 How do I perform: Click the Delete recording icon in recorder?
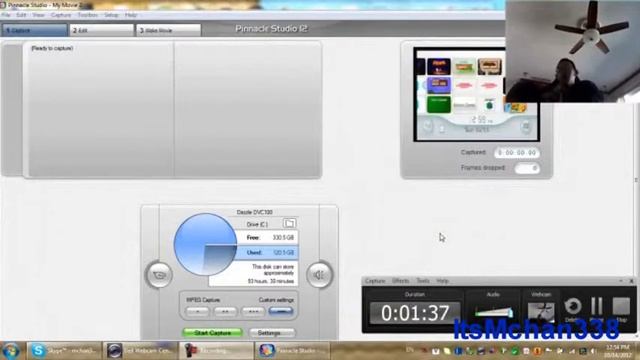coord(573,307)
